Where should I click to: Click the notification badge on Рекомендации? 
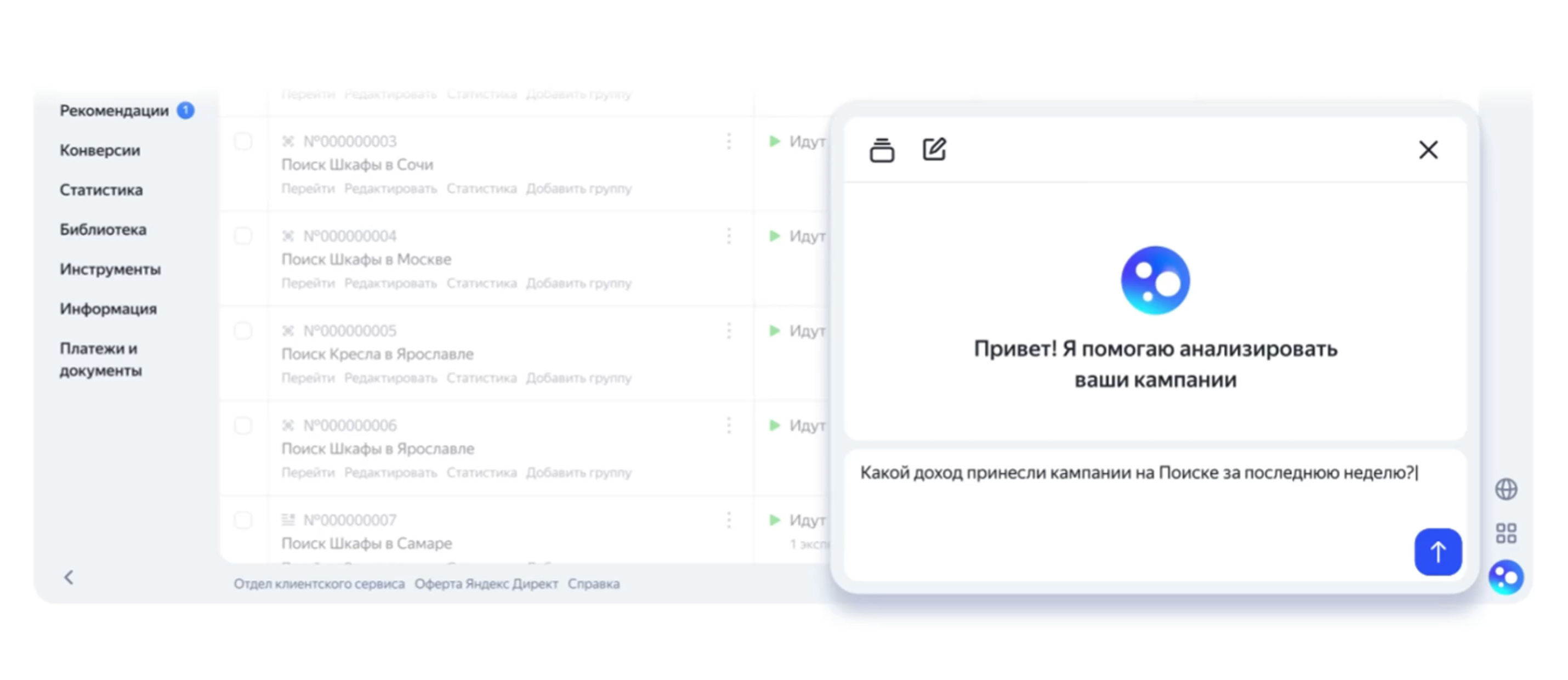186,111
